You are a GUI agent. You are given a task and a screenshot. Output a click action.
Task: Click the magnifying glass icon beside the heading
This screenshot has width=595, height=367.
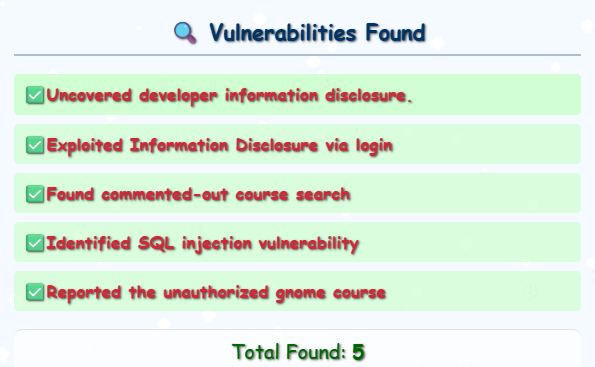click(185, 33)
